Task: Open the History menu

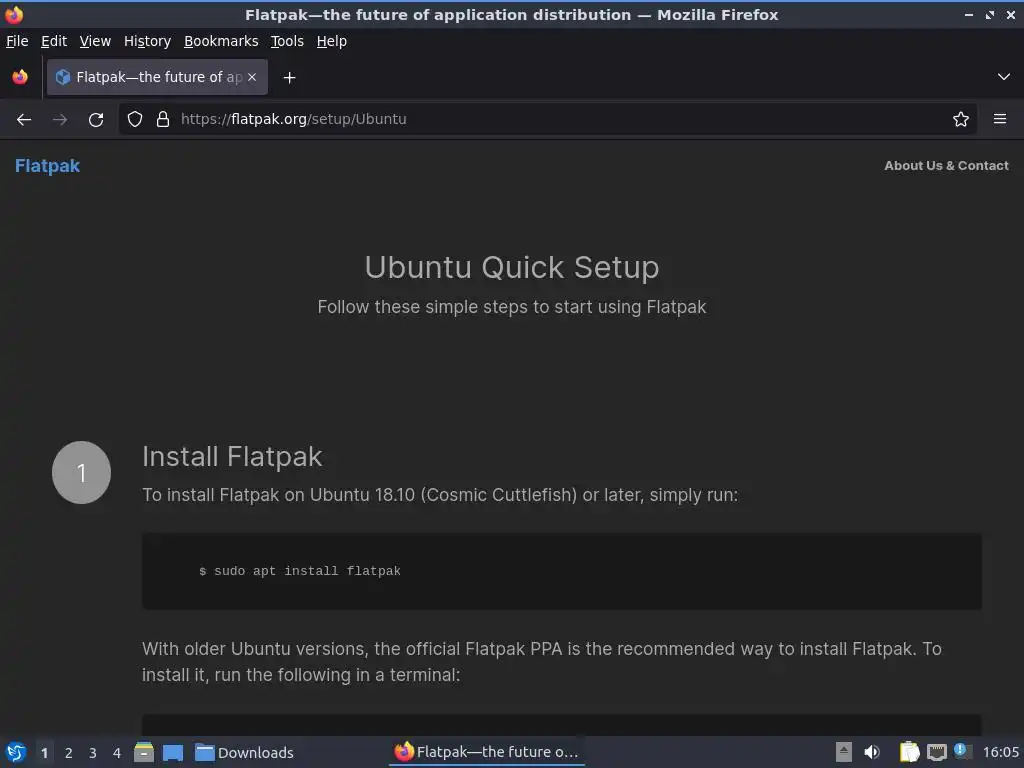Action: (148, 41)
